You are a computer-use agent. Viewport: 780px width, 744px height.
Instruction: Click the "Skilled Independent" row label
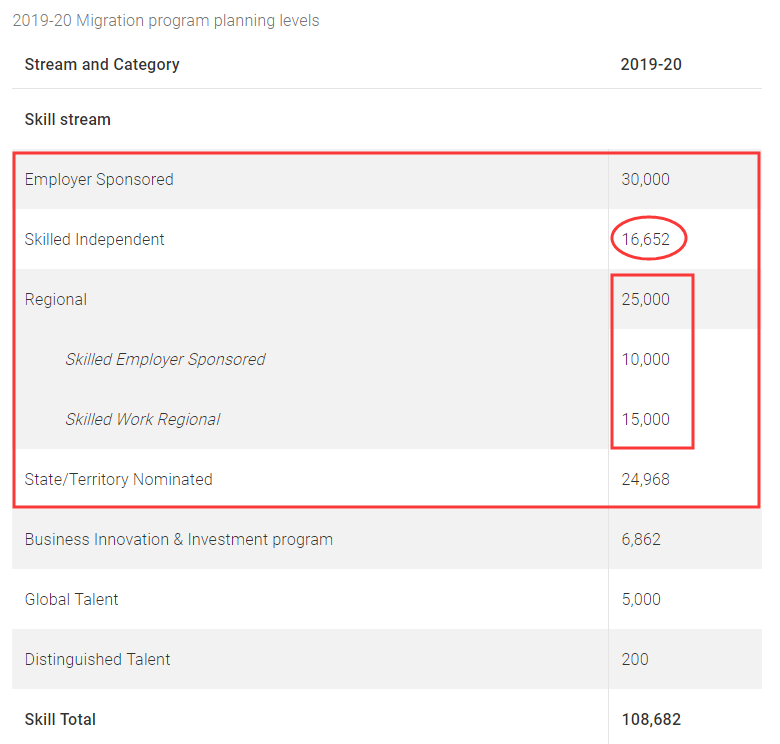(x=95, y=239)
